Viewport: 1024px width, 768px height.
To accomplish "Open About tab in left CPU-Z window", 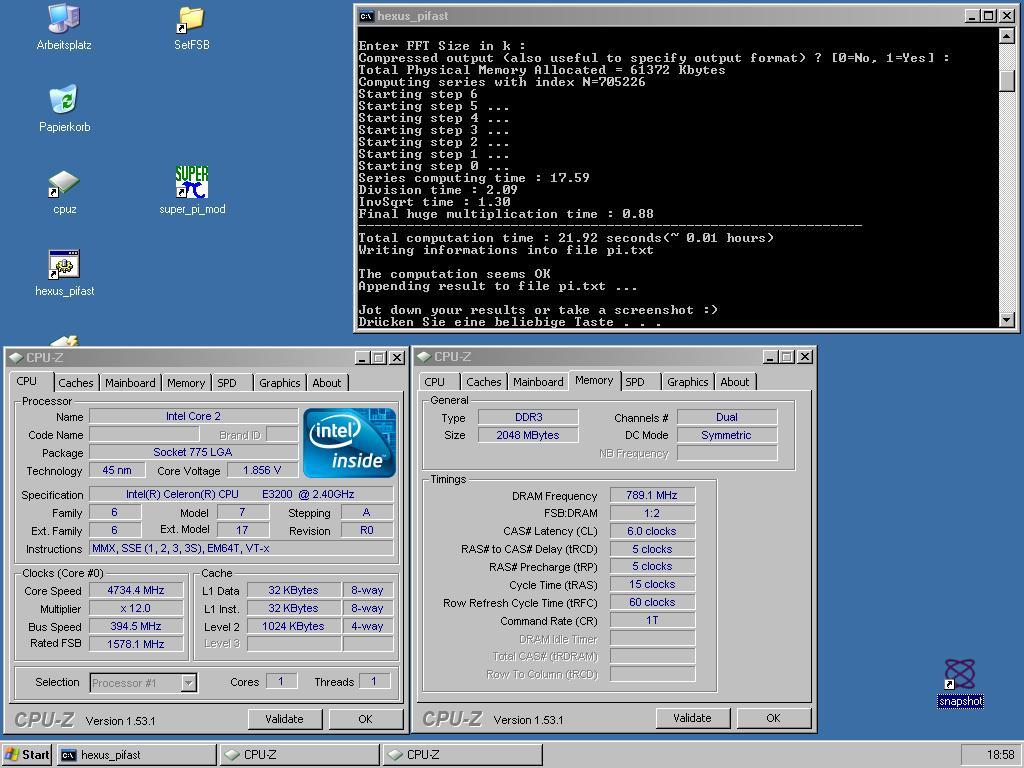I will click(x=327, y=383).
